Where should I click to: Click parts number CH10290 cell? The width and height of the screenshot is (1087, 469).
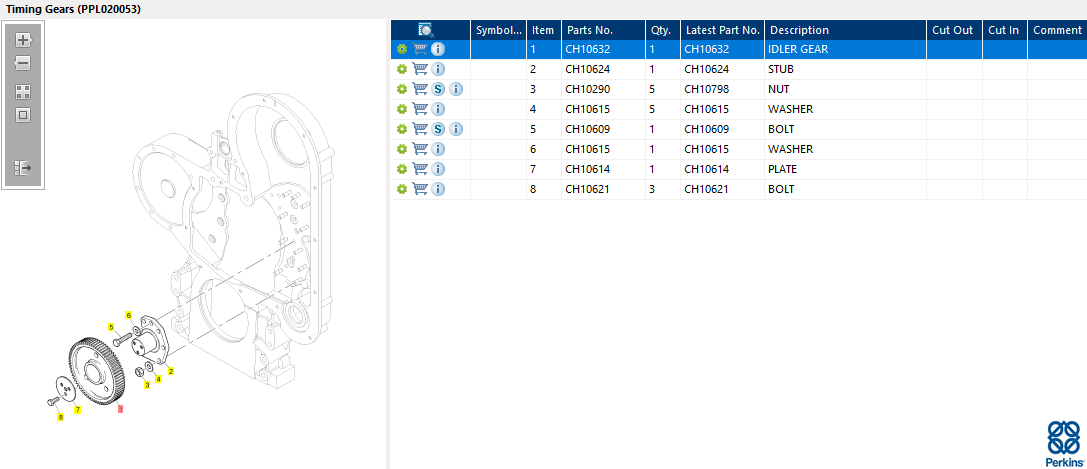coord(589,89)
